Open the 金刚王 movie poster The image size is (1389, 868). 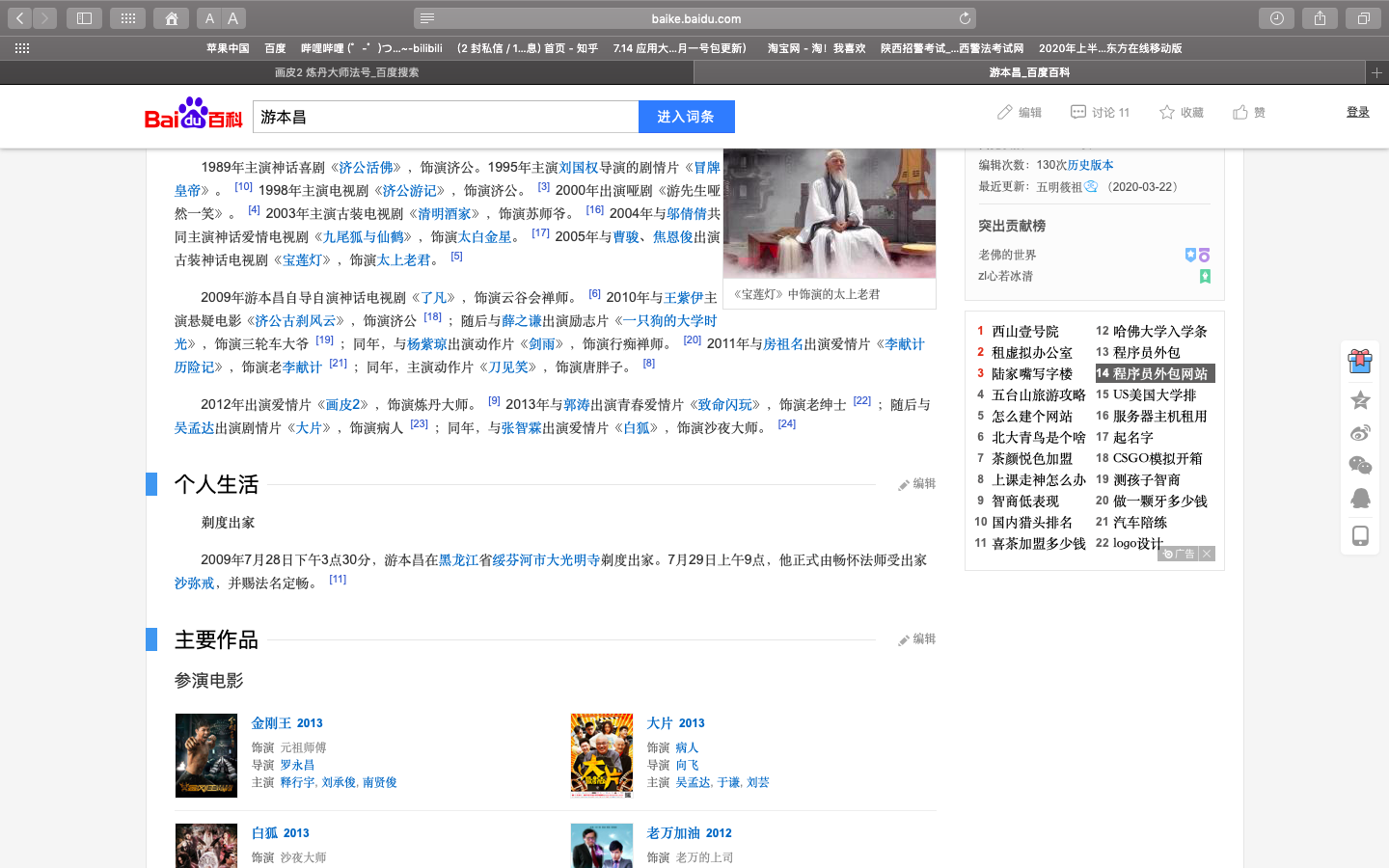pos(206,755)
